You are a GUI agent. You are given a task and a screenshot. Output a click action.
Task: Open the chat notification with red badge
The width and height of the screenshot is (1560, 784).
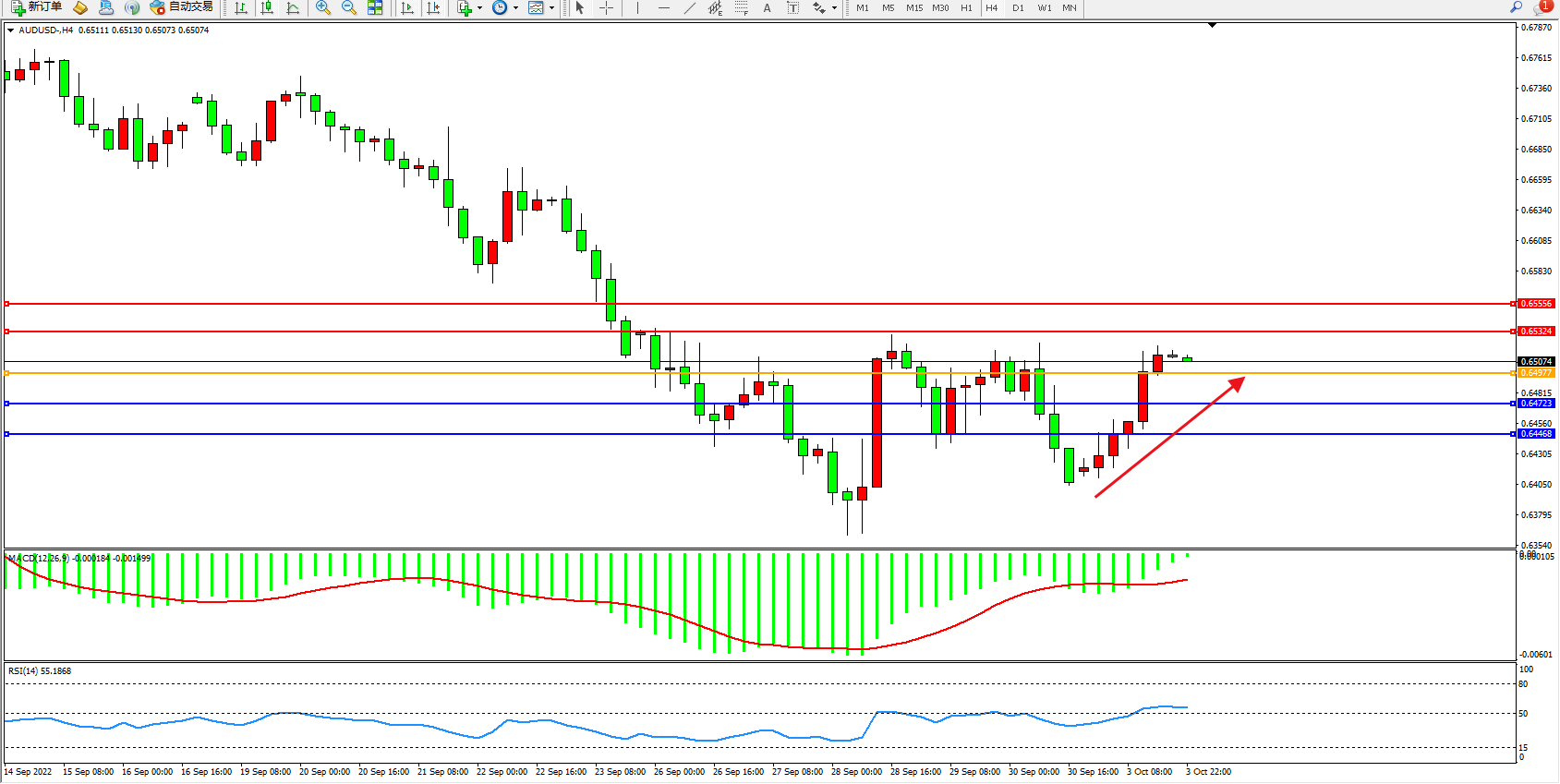click(x=1542, y=7)
